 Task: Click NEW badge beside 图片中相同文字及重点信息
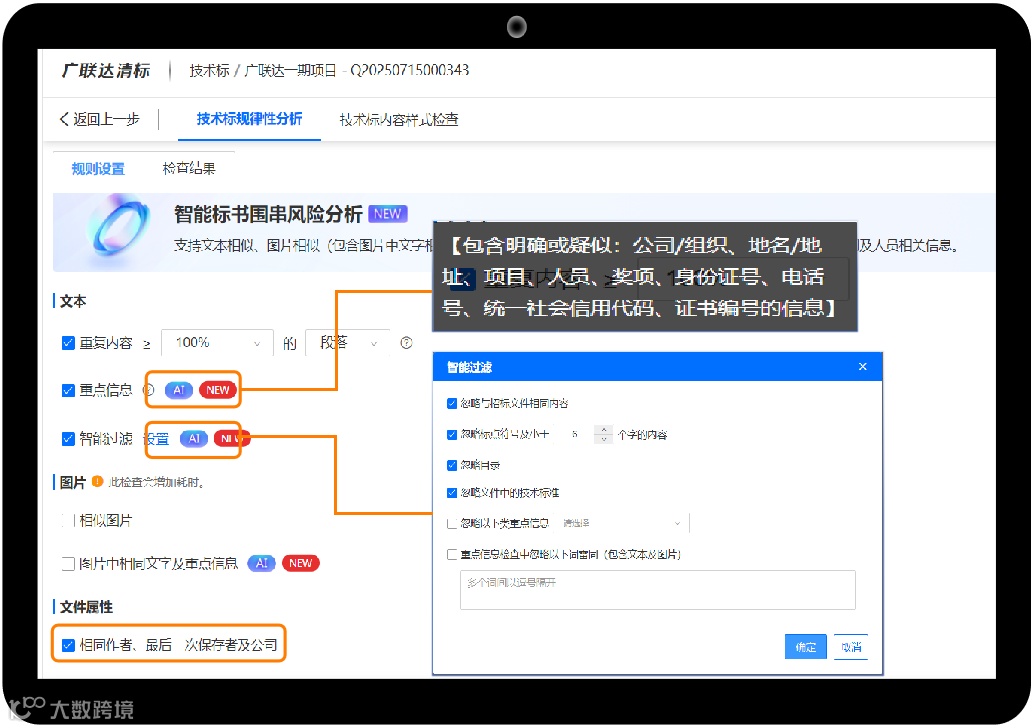tap(301, 563)
